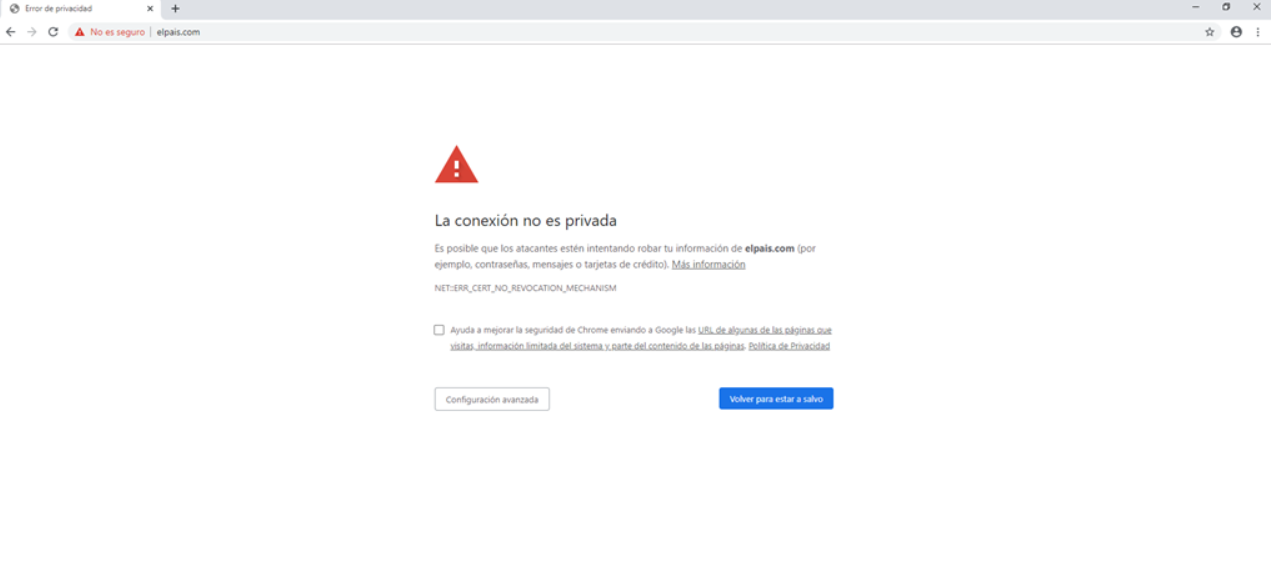Click the red warning triangle icon
Viewport: 1271px width, 566px height.
pos(456,165)
